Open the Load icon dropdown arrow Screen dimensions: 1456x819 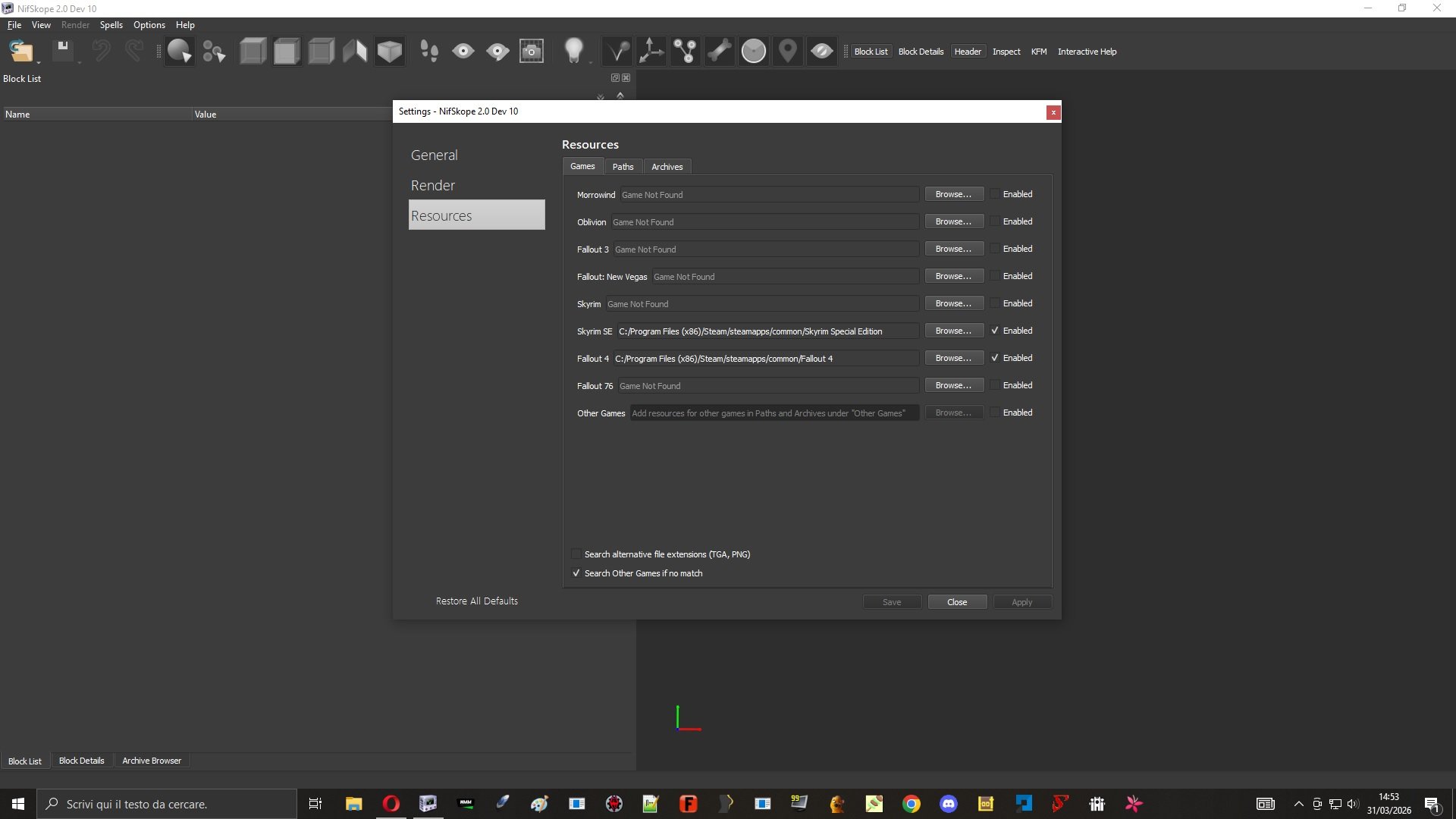39,62
